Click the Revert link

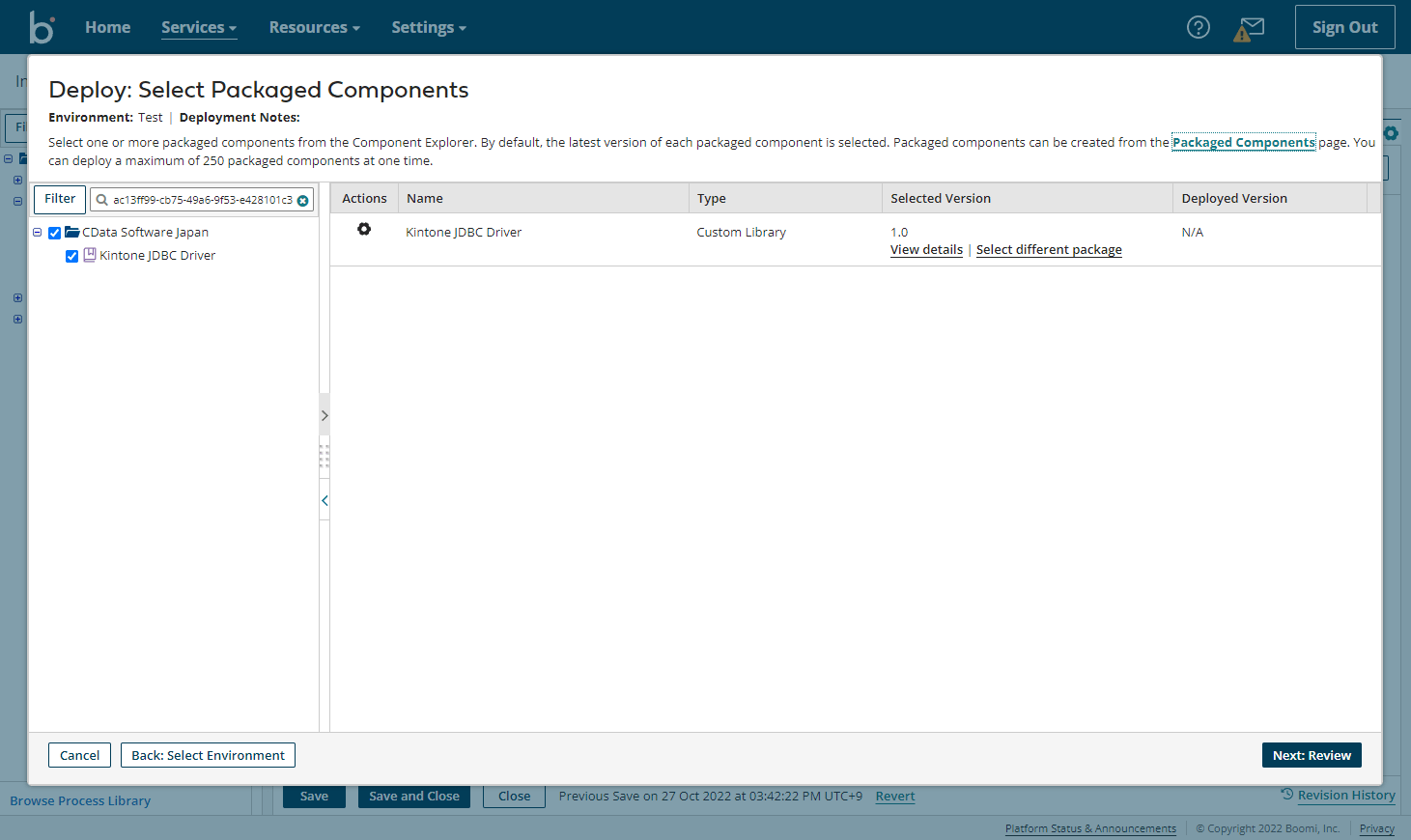(895, 797)
